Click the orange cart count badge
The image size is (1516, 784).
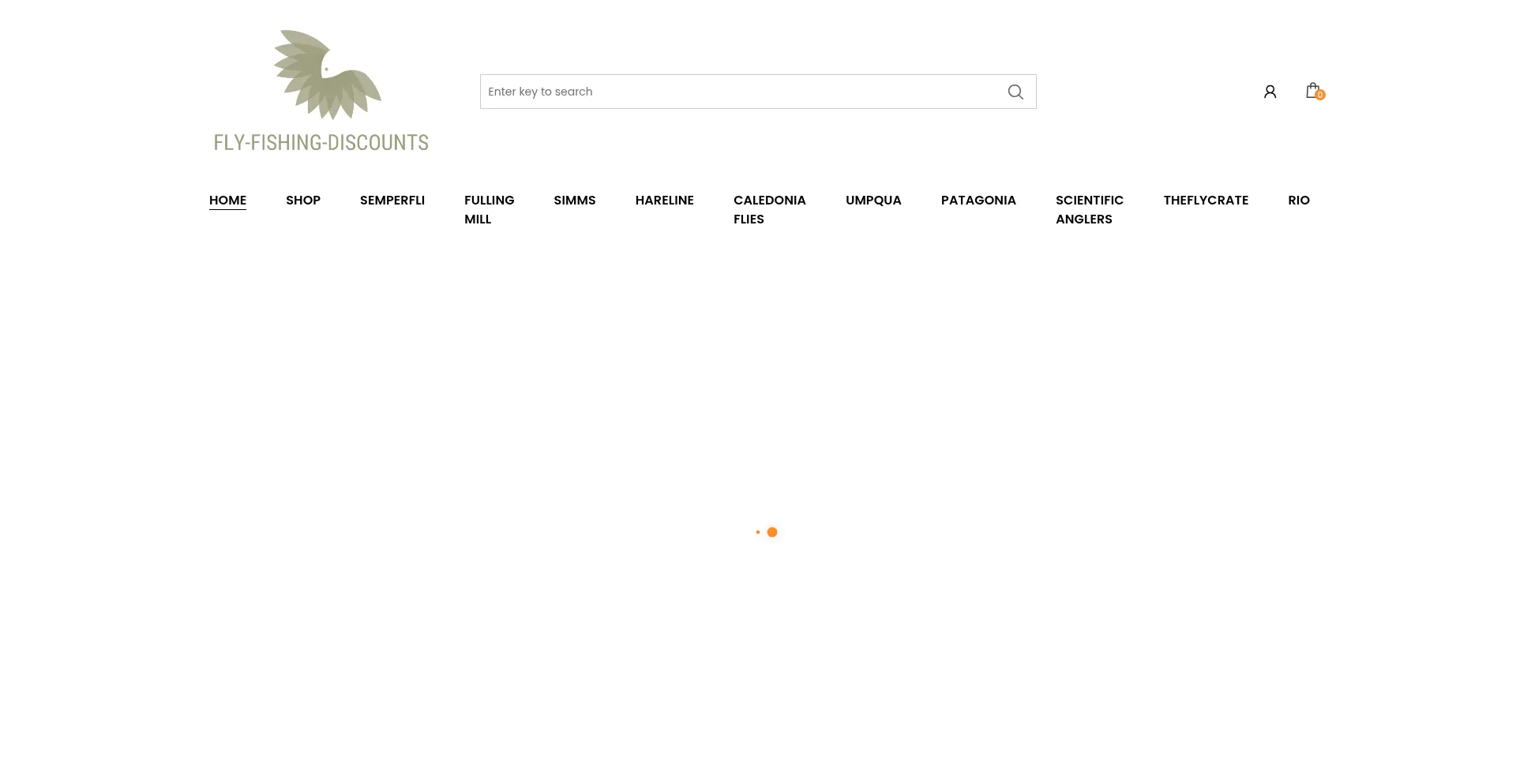tap(1320, 96)
